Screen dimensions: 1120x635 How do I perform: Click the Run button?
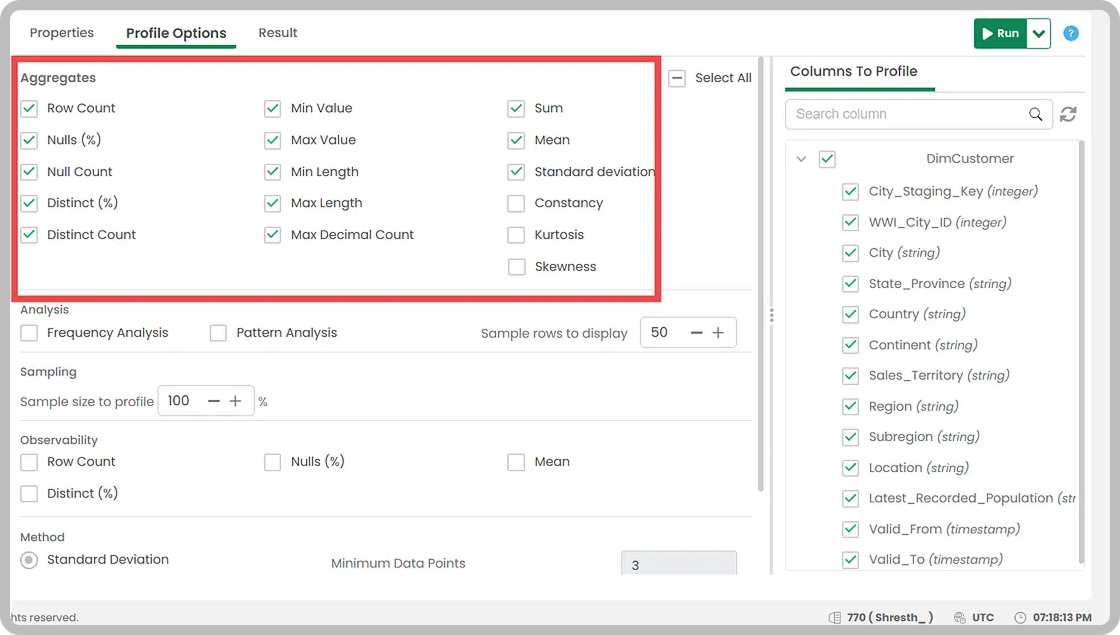coord(1000,34)
